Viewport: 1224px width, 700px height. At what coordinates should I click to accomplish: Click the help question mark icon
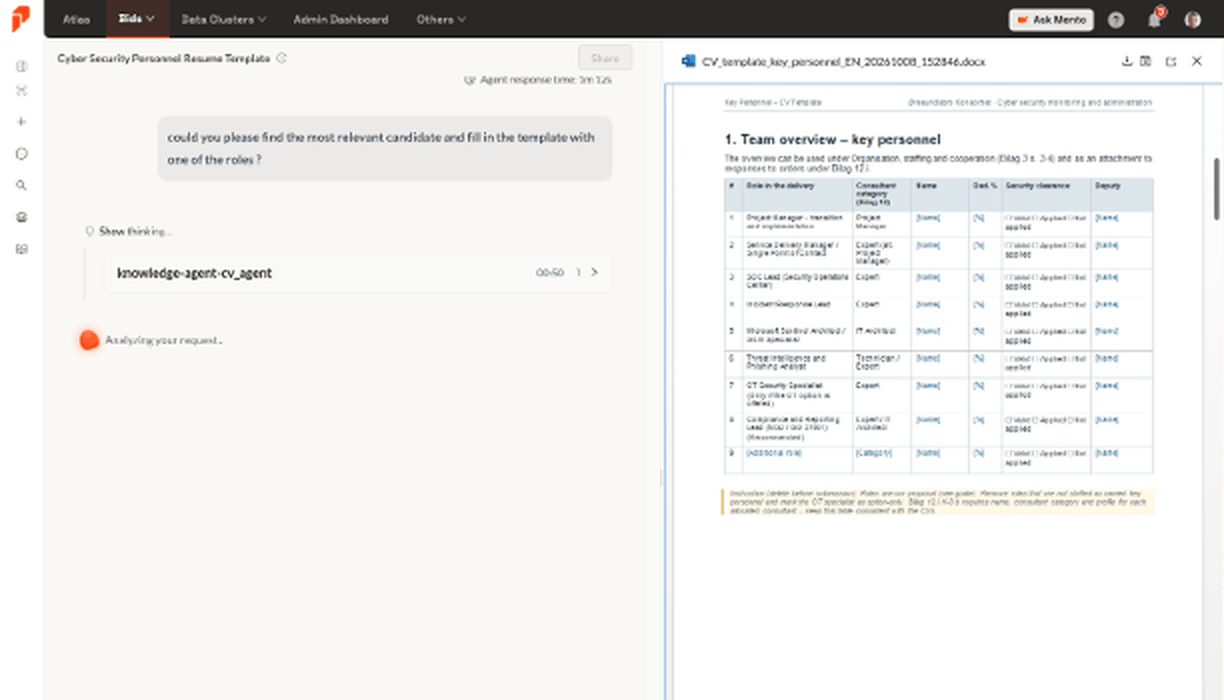pyautogui.click(x=1116, y=20)
